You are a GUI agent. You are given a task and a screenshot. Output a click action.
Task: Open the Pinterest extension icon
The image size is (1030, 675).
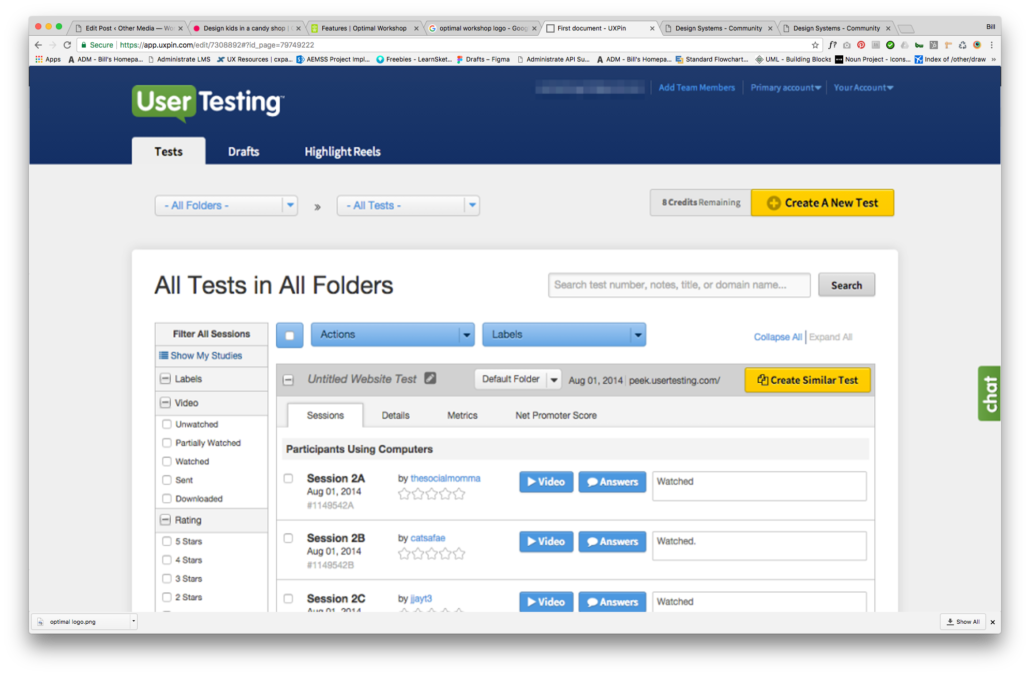861,45
